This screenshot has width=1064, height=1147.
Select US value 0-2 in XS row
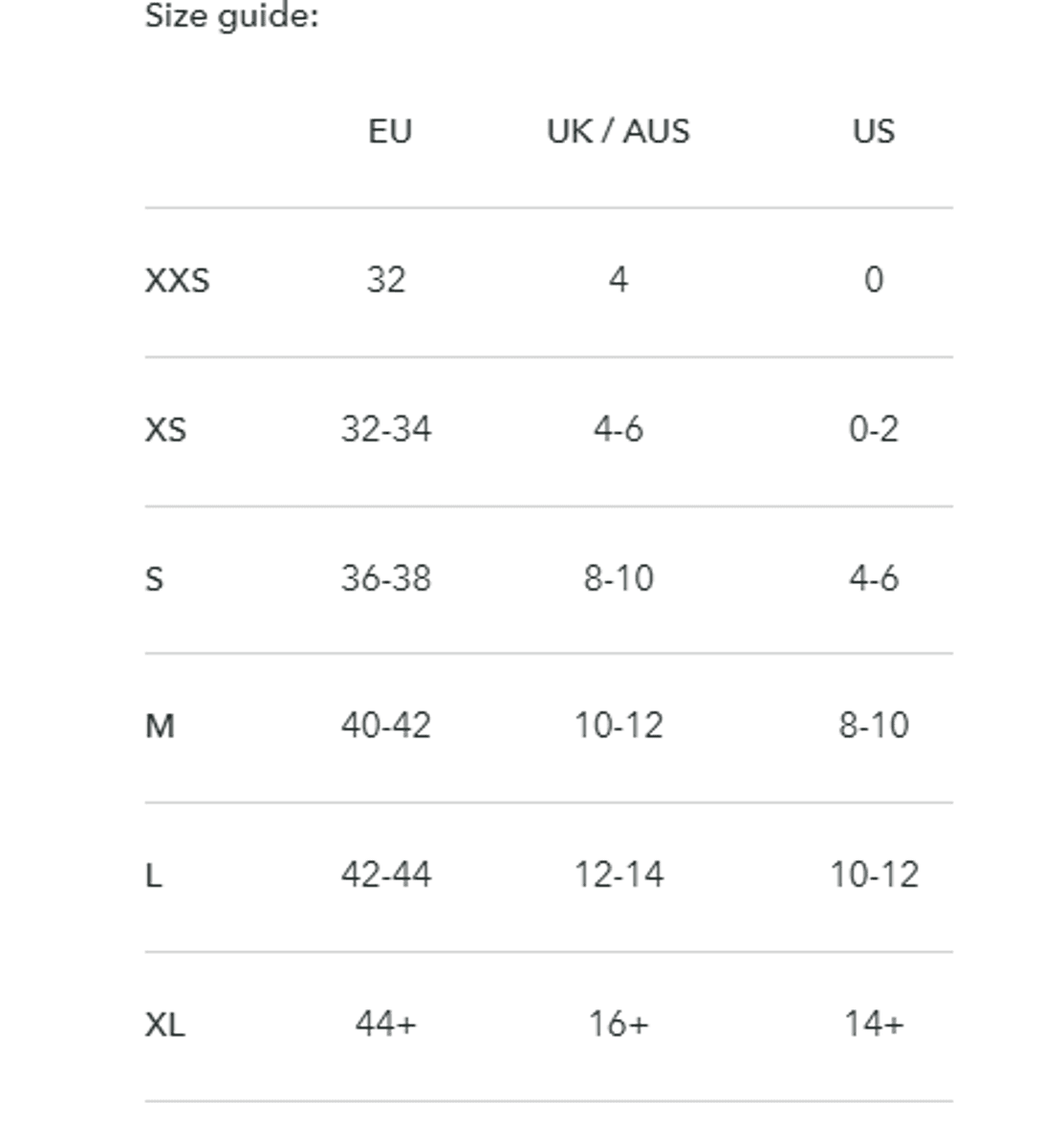[874, 429]
